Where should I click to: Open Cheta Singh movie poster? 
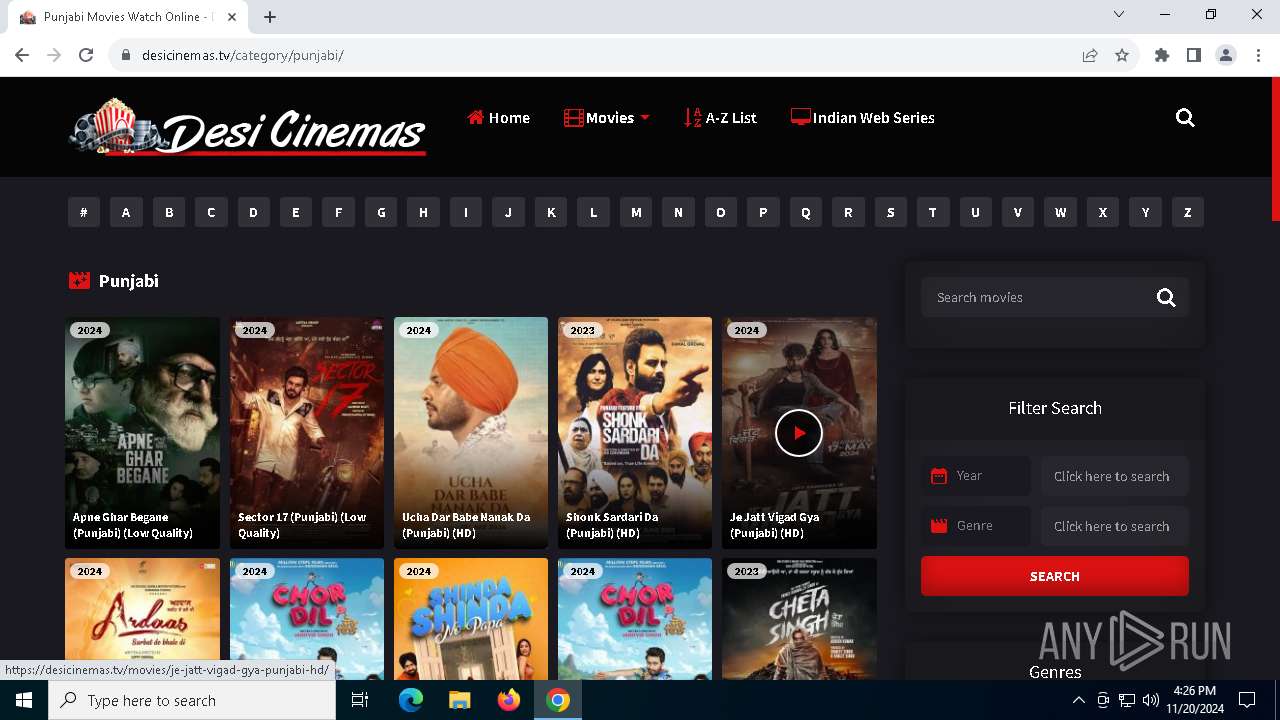[799, 619]
